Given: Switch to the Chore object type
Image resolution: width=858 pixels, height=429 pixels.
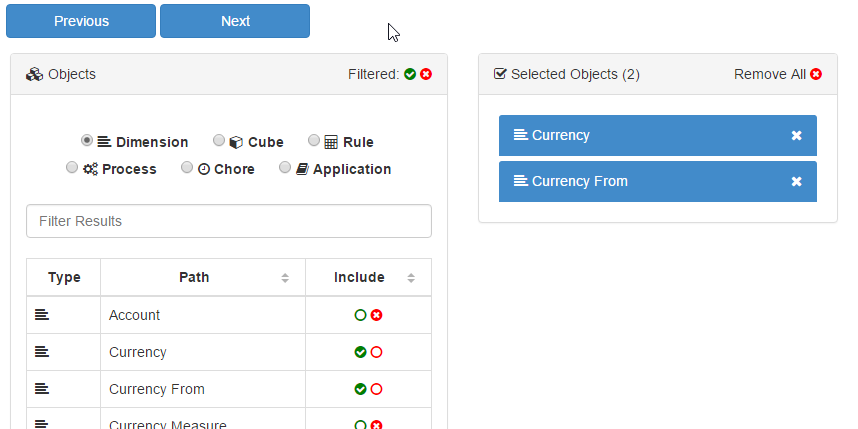Looking at the screenshot, I should pos(187,168).
